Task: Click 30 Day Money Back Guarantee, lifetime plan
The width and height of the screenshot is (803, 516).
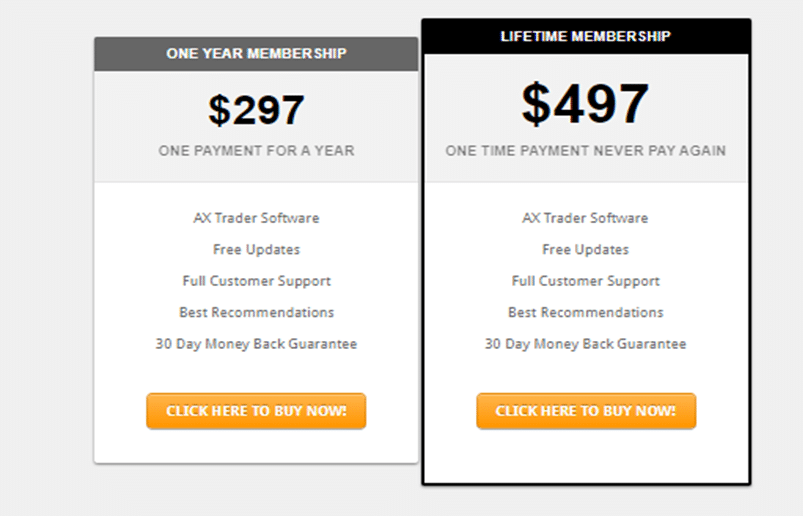Action: tap(585, 344)
